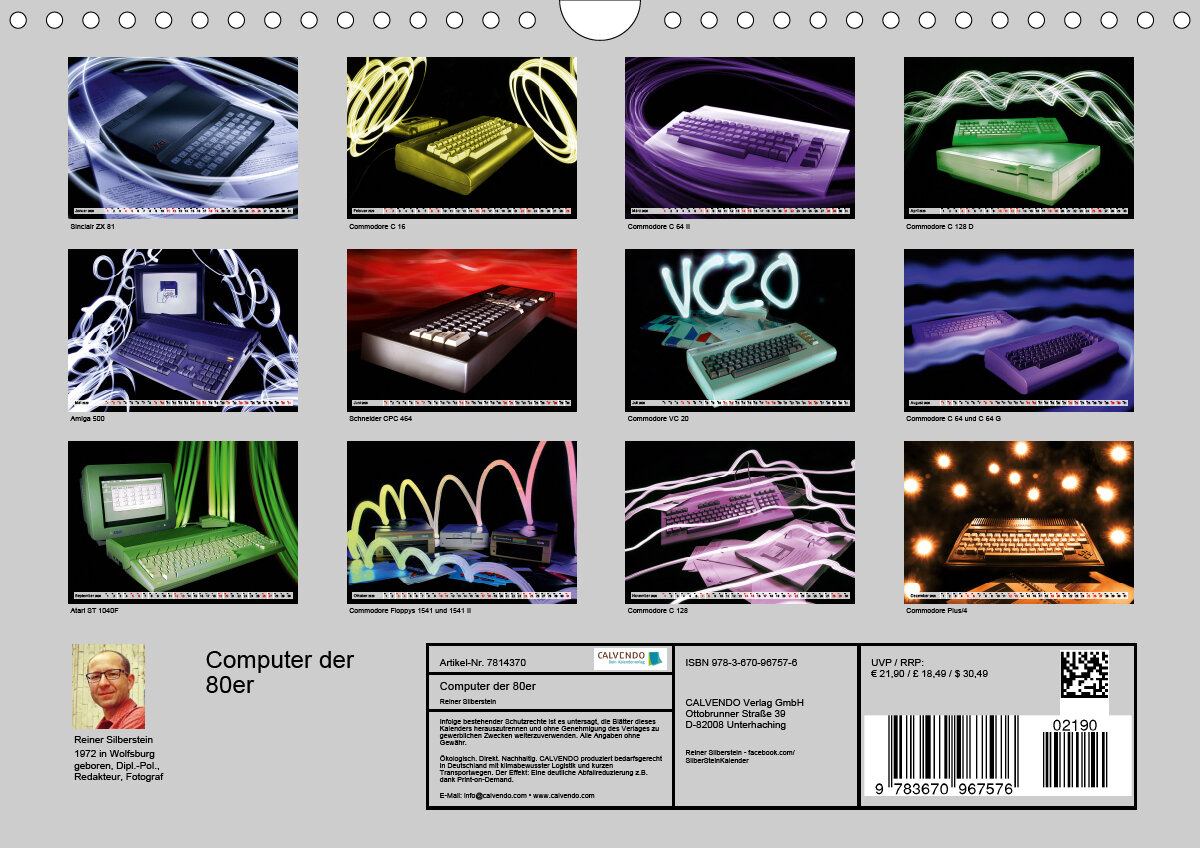Open the yellow Commodore C 16 image
This screenshot has height=848, width=1200.
pos(462,137)
